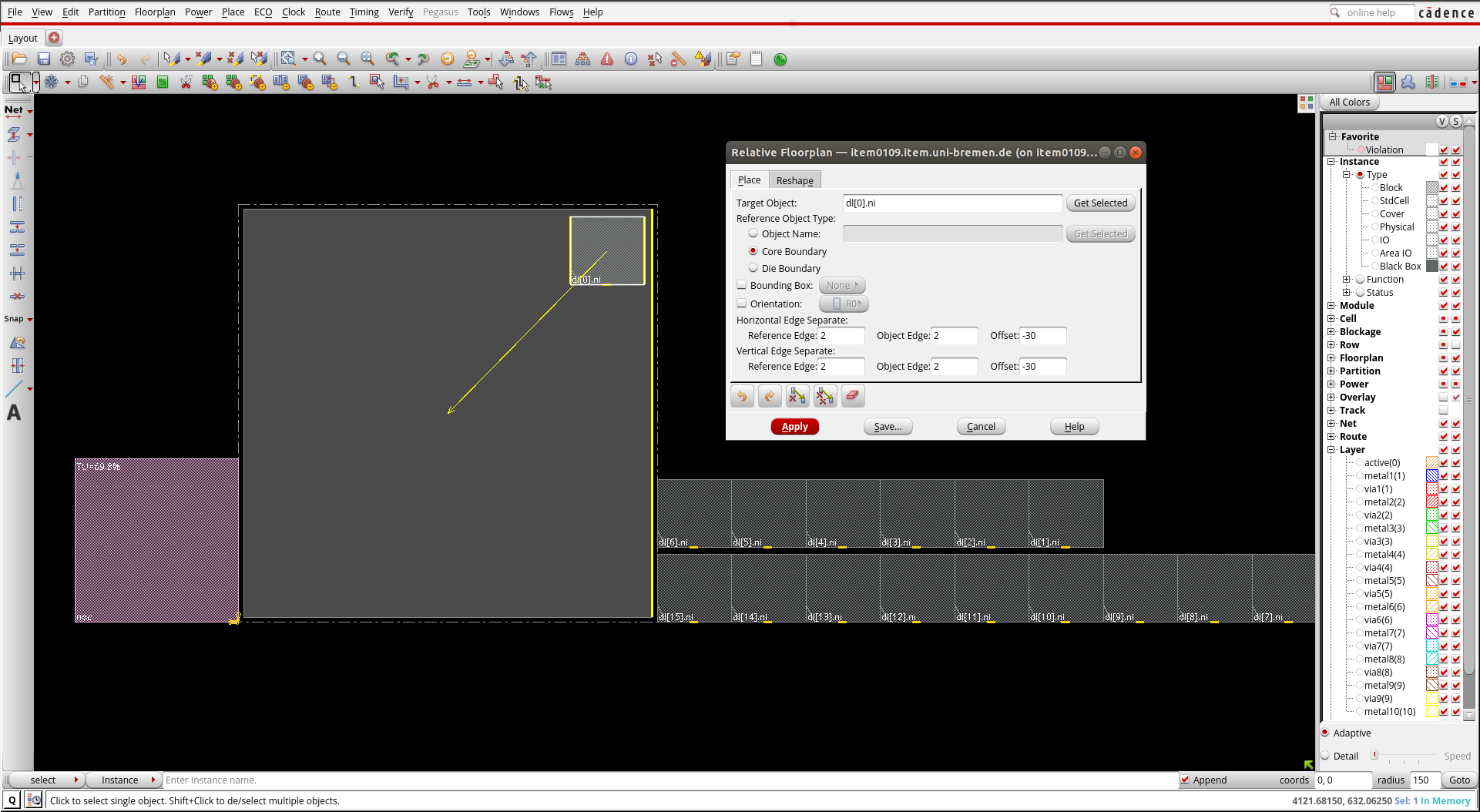The height and width of the screenshot is (812, 1480).
Task: Click the green globe toolbar icon
Action: point(780,59)
